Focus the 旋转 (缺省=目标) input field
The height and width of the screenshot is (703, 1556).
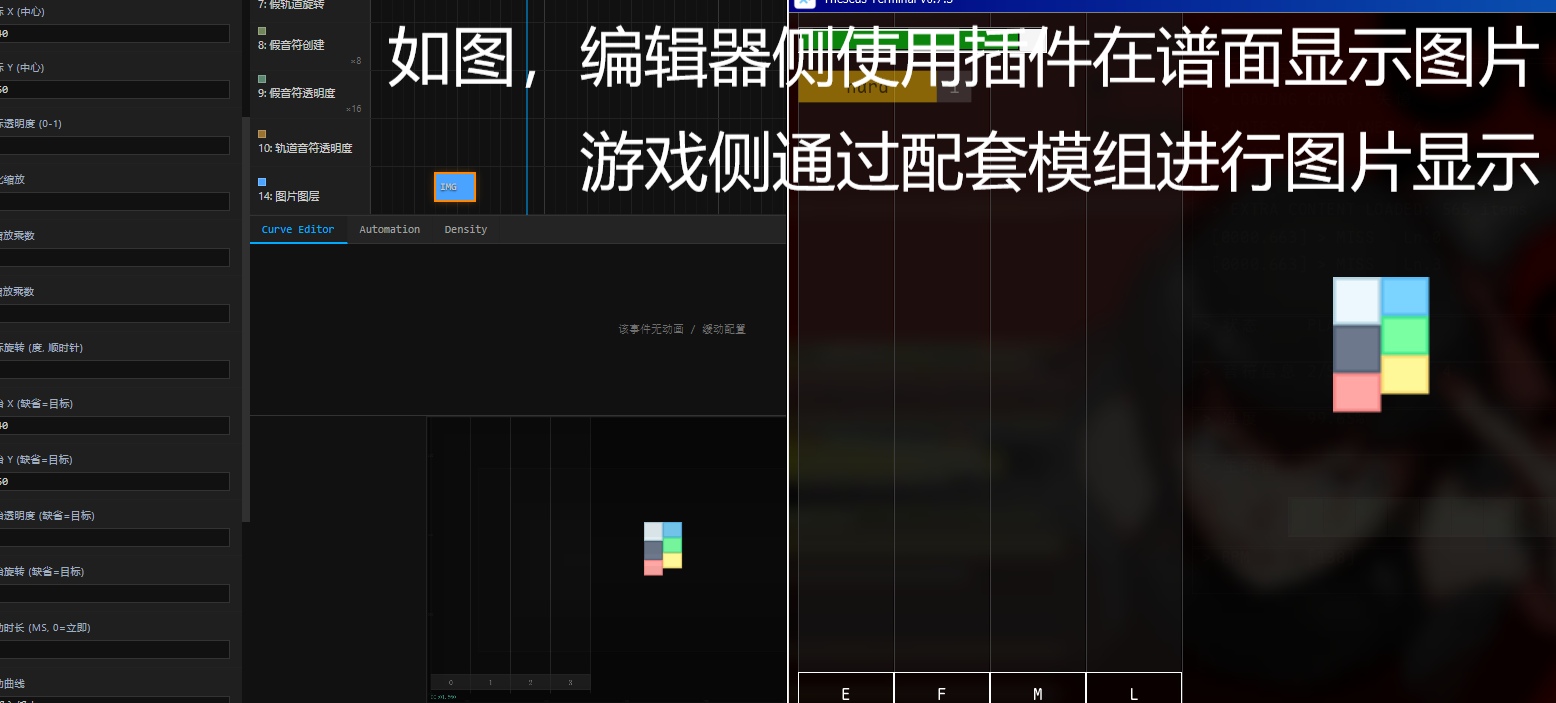point(114,594)
